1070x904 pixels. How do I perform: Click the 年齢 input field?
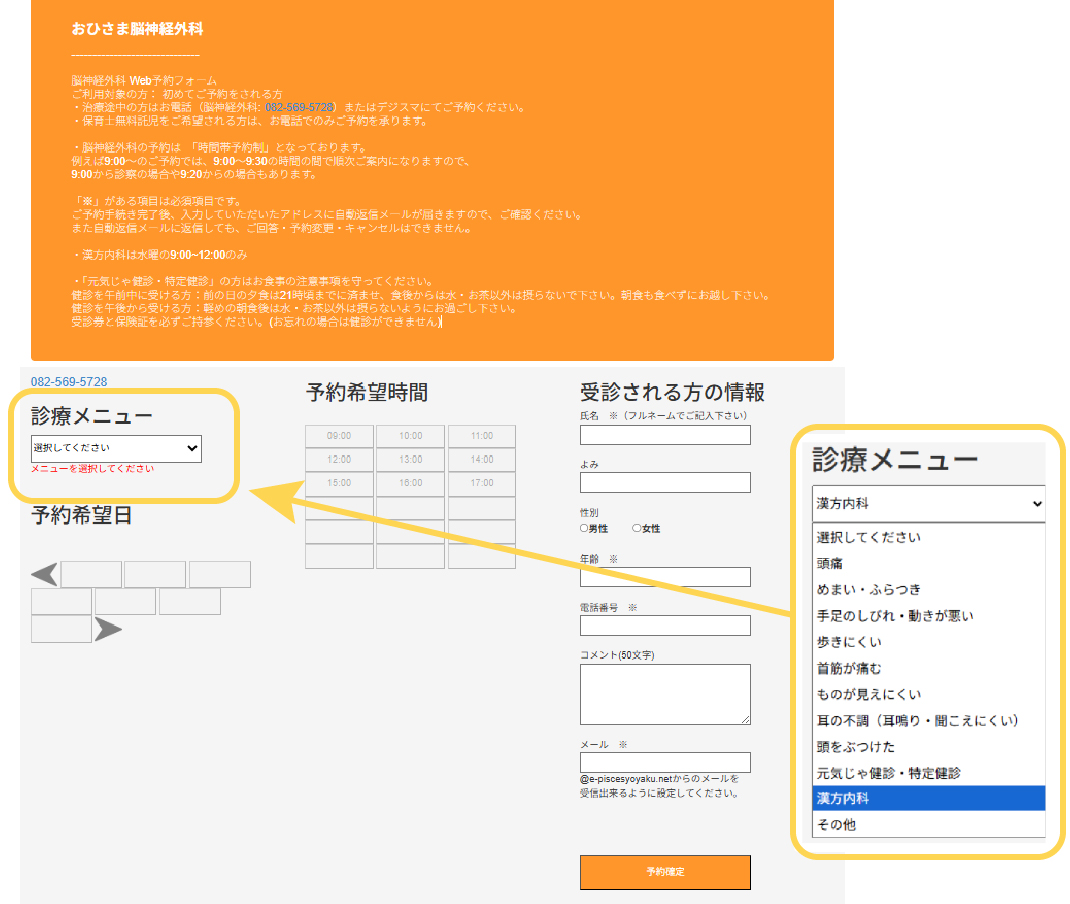coord(664,577)
